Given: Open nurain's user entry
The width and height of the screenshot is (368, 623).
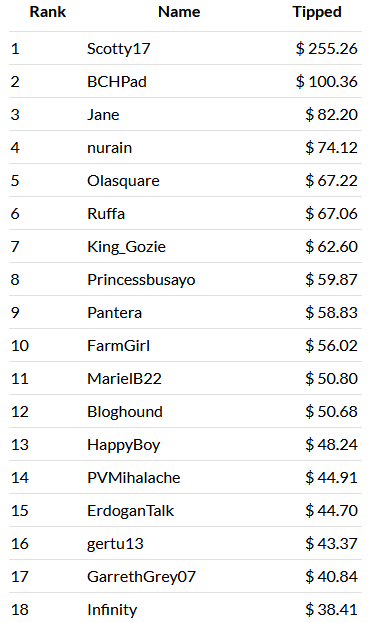Looking at the screenshot, I should point(110,148).
